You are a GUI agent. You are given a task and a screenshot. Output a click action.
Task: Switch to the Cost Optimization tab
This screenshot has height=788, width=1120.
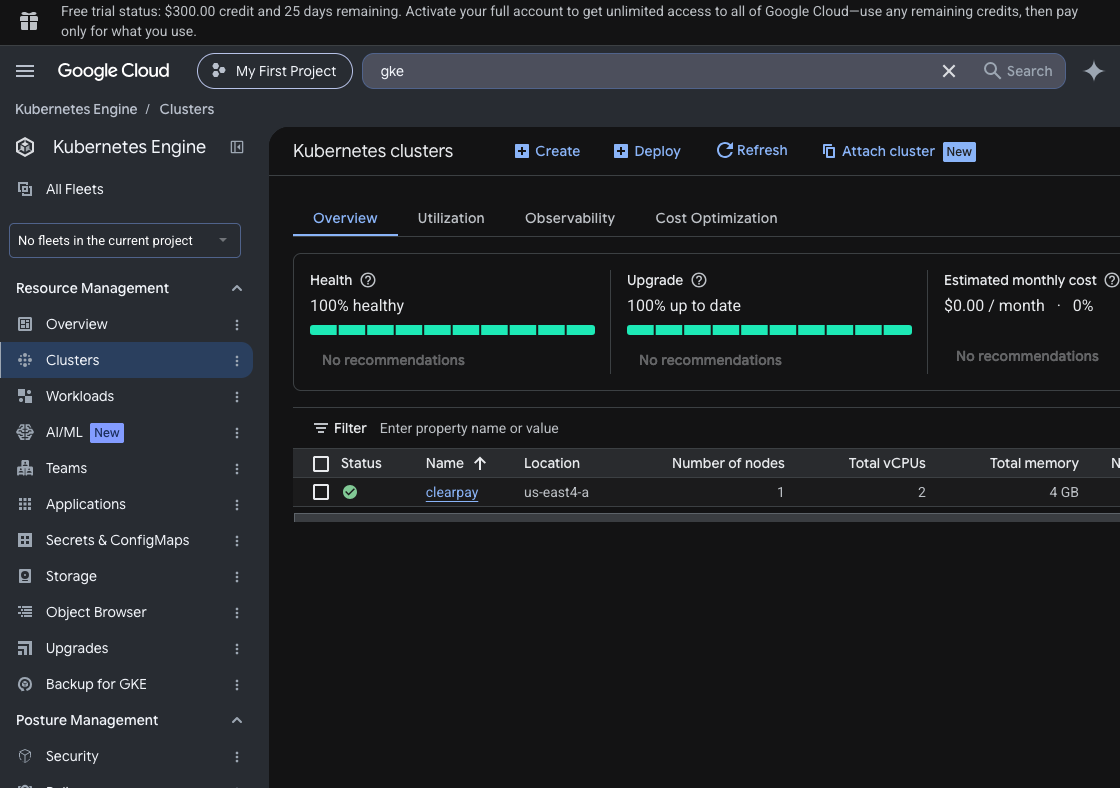pyautogui.click(x=716, y=218)
